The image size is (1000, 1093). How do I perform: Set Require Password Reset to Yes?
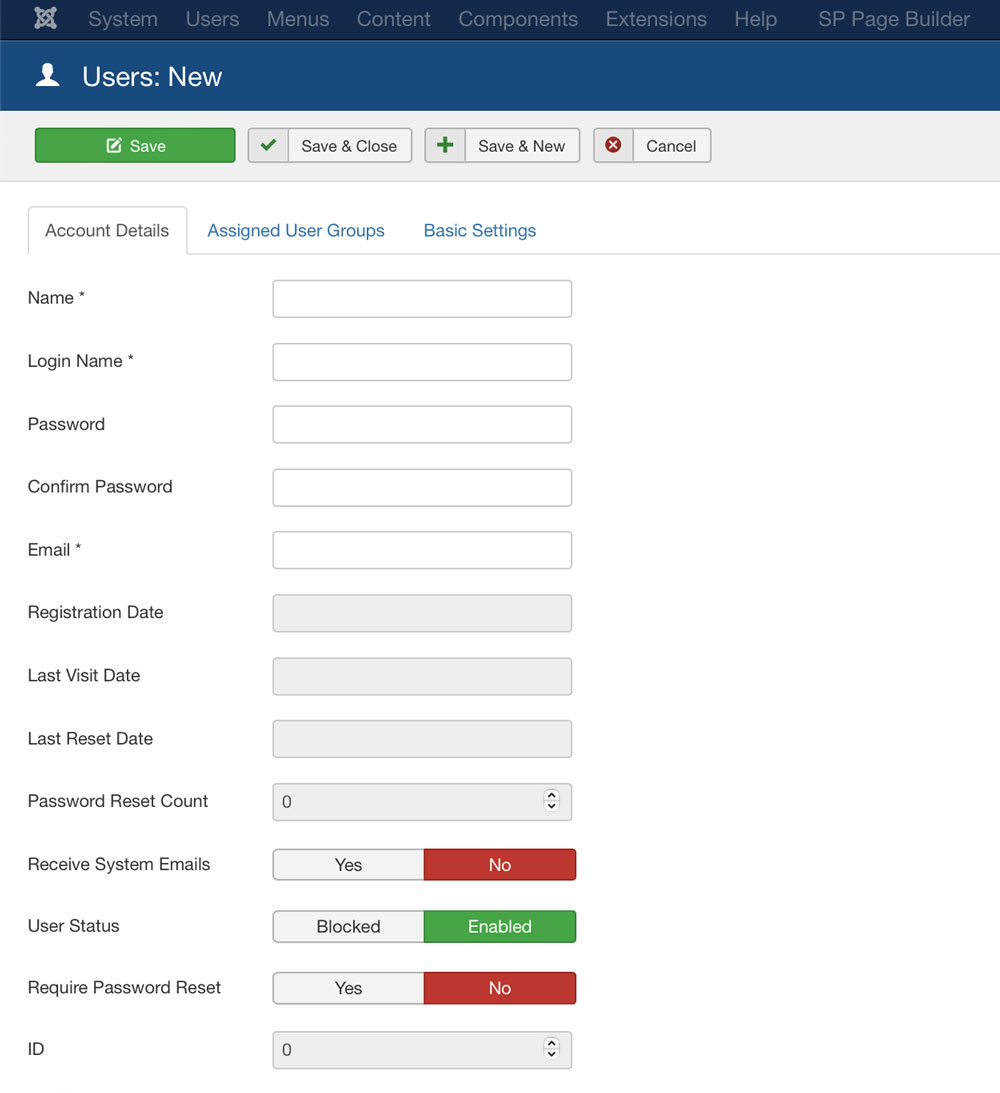(348, 988)
